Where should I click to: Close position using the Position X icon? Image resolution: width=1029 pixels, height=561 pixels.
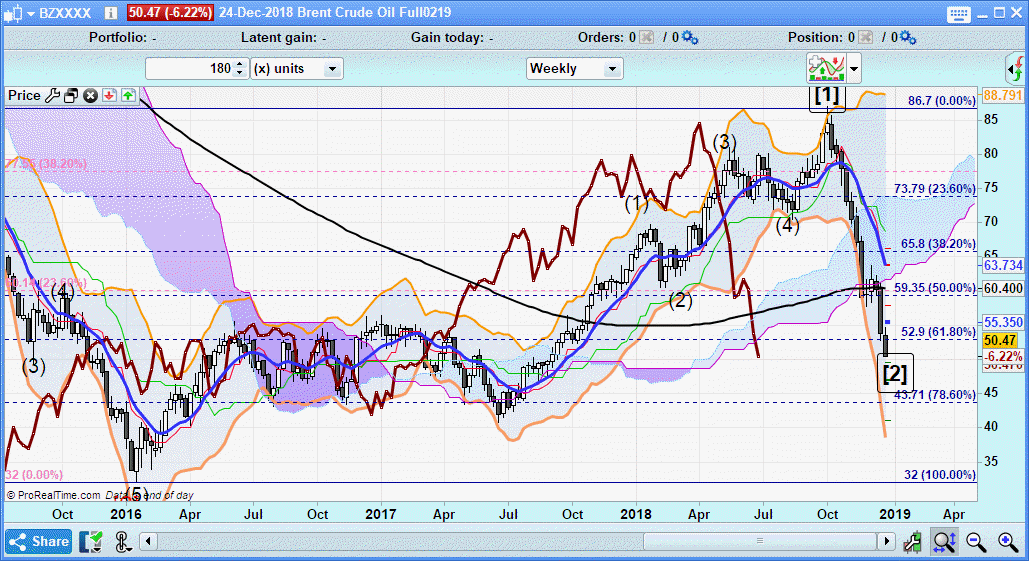pyautogui.click(x=866, y=37)
